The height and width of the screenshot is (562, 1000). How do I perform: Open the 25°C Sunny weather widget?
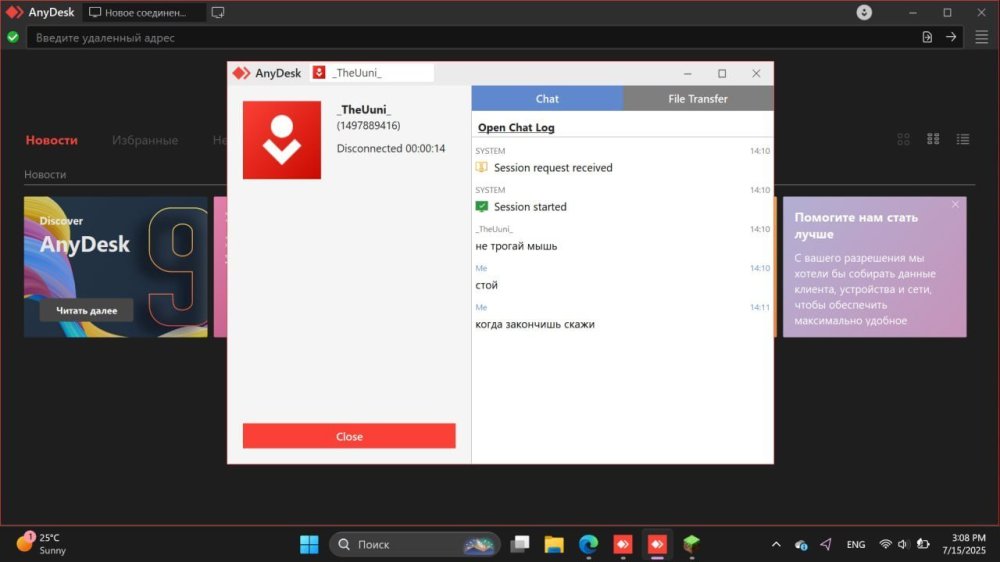click(x=42, y=544)
